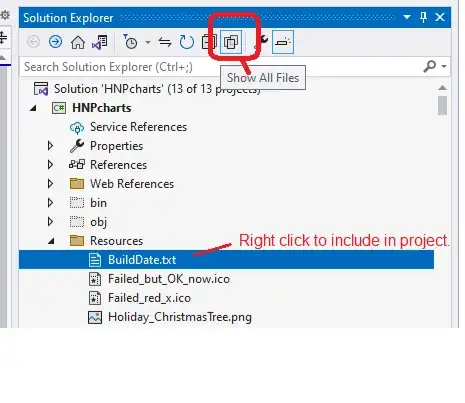Open Properties wrench icon in toolbar
The image size is (465, 403).
pos(262,42)
